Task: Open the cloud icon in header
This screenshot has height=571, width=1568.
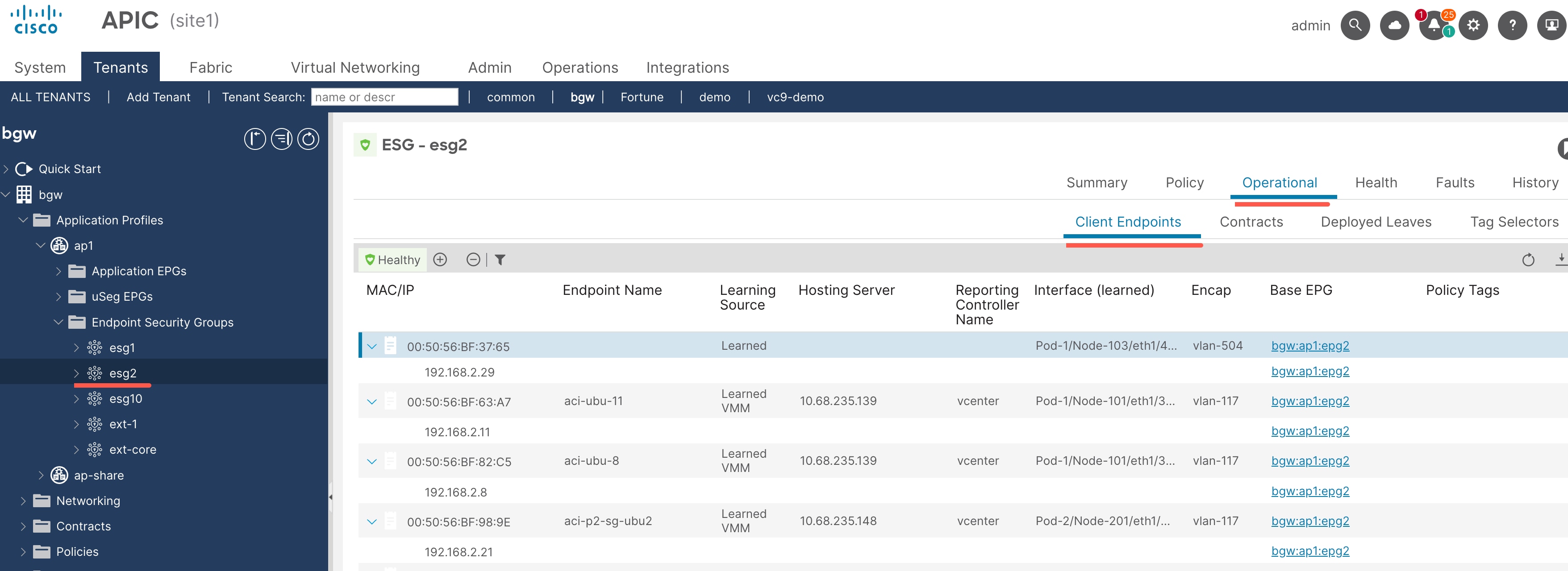Action: pos(1394,25)
